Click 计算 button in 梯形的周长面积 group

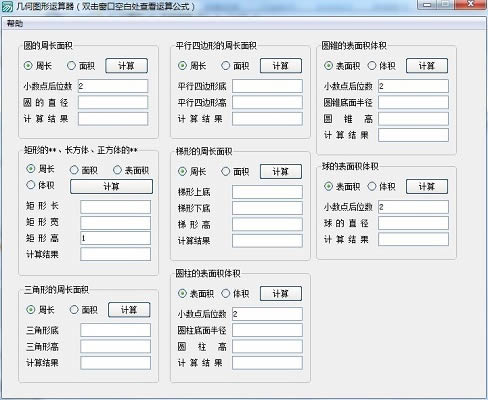281,171
